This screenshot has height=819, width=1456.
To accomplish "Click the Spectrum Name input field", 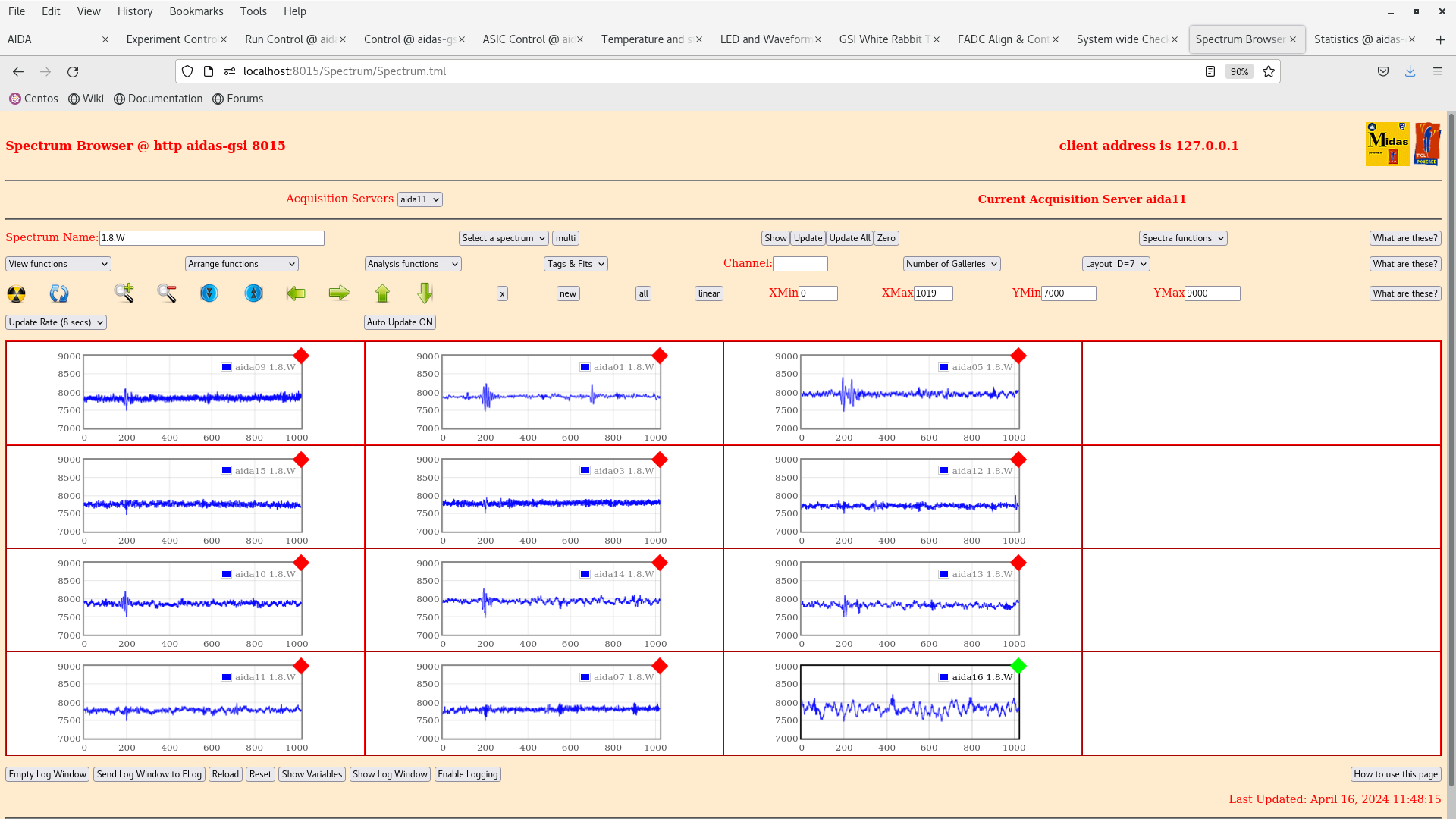I will click(212, 238).
